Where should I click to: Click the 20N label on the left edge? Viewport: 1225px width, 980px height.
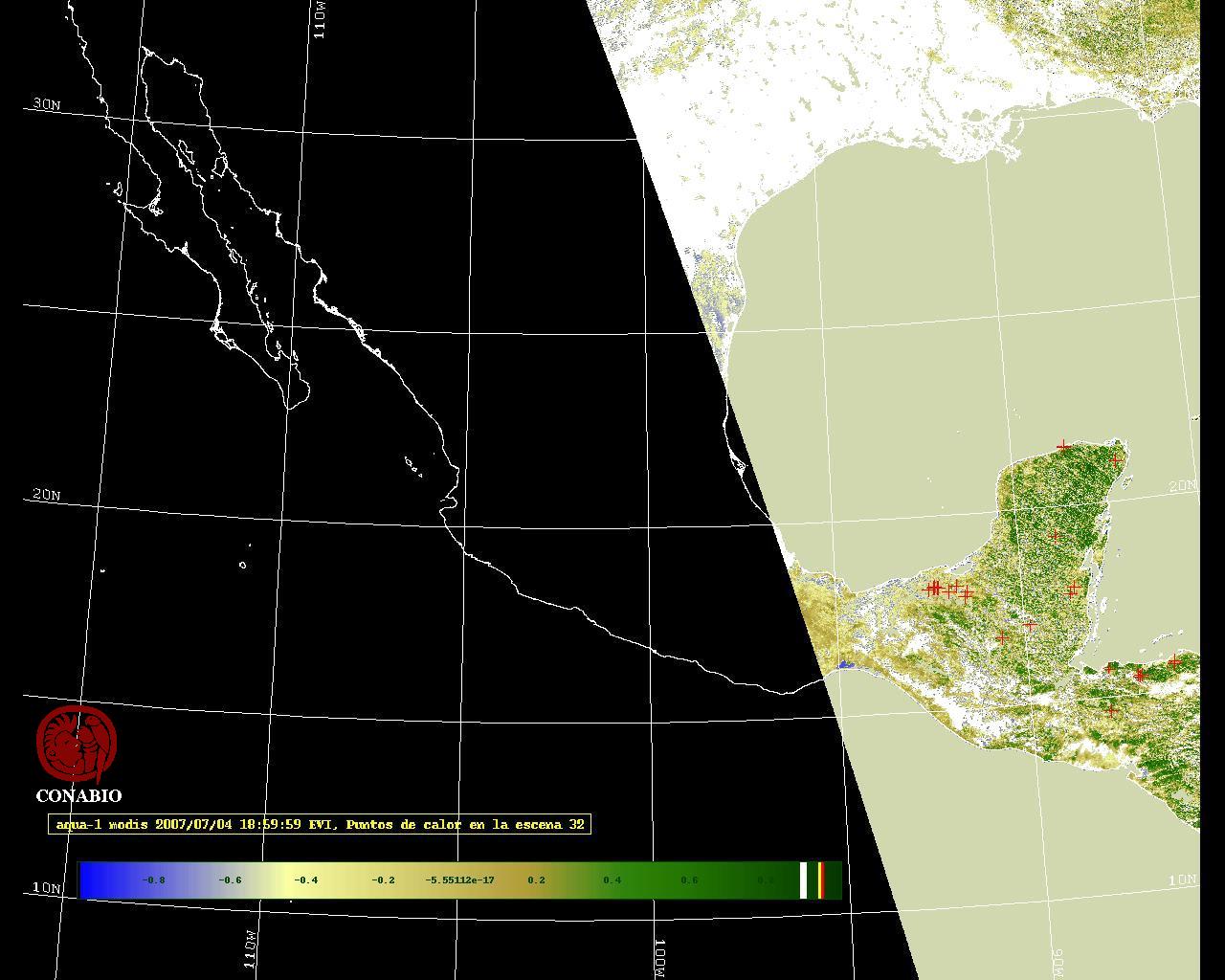pos(46,495)
